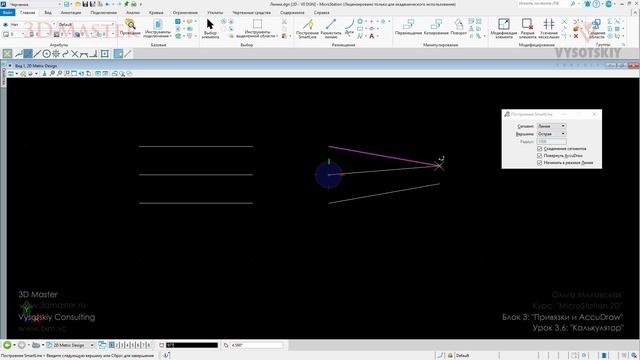Open the Справка ribbon tab
The width and height of the screenshot is (640, 360).
pyautogui.click(x=322, y=13)
